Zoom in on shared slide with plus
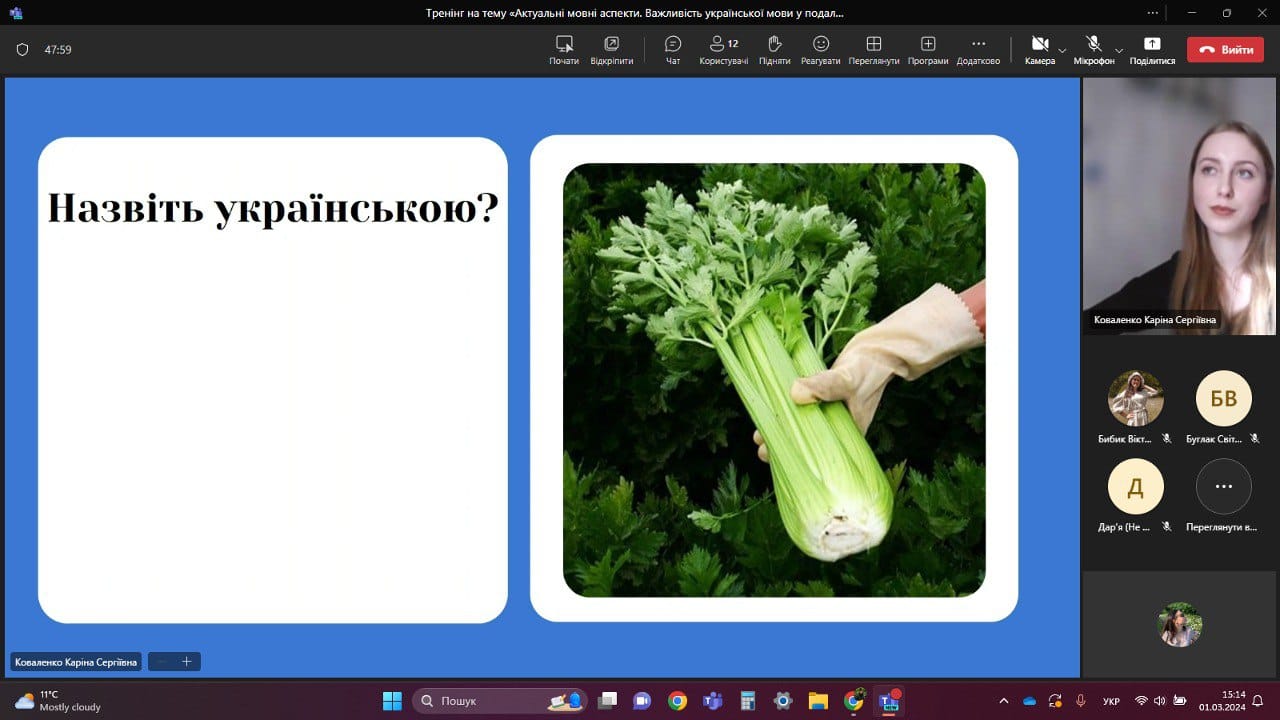 click(x=186, y=662)
